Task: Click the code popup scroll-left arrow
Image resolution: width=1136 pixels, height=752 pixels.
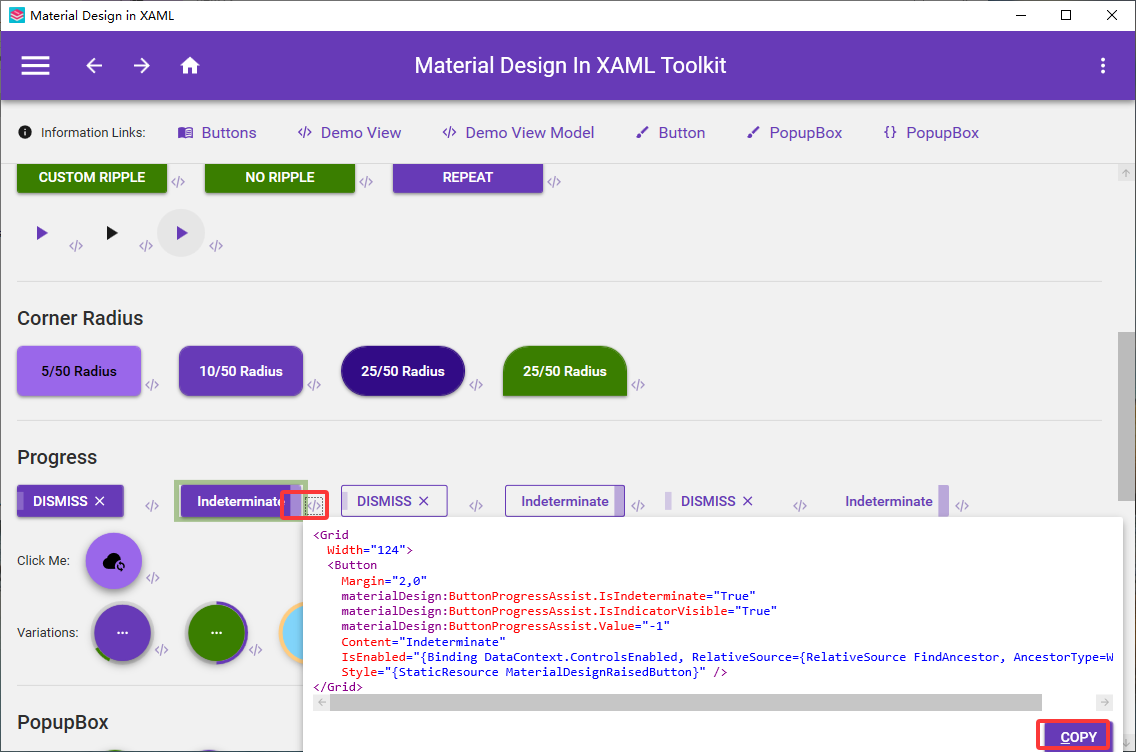Action: pyautogui.click(x=322, y=702)
